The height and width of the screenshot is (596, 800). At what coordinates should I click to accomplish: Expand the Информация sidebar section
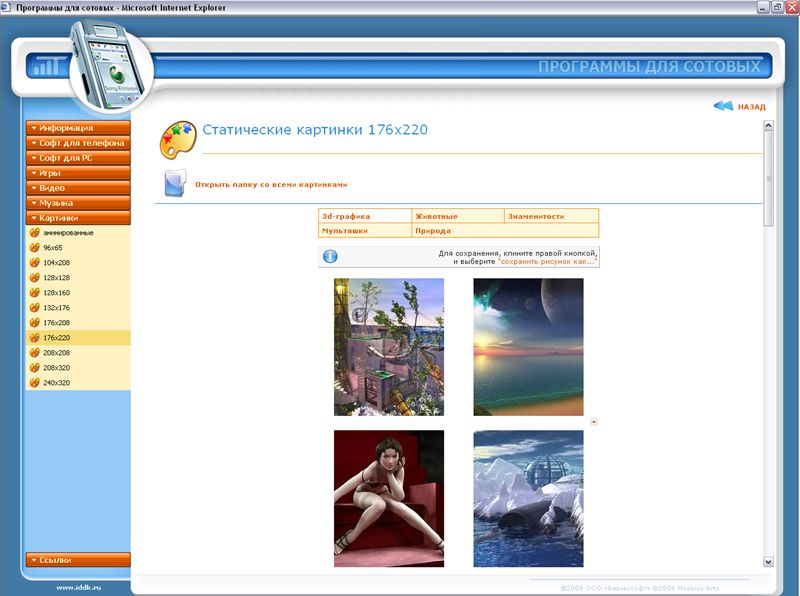78,128
